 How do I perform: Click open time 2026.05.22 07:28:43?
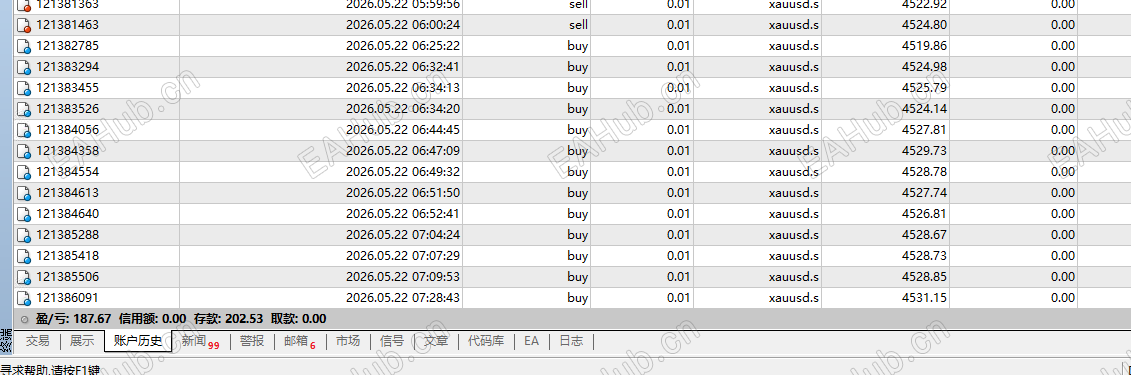tap(403, 298)
